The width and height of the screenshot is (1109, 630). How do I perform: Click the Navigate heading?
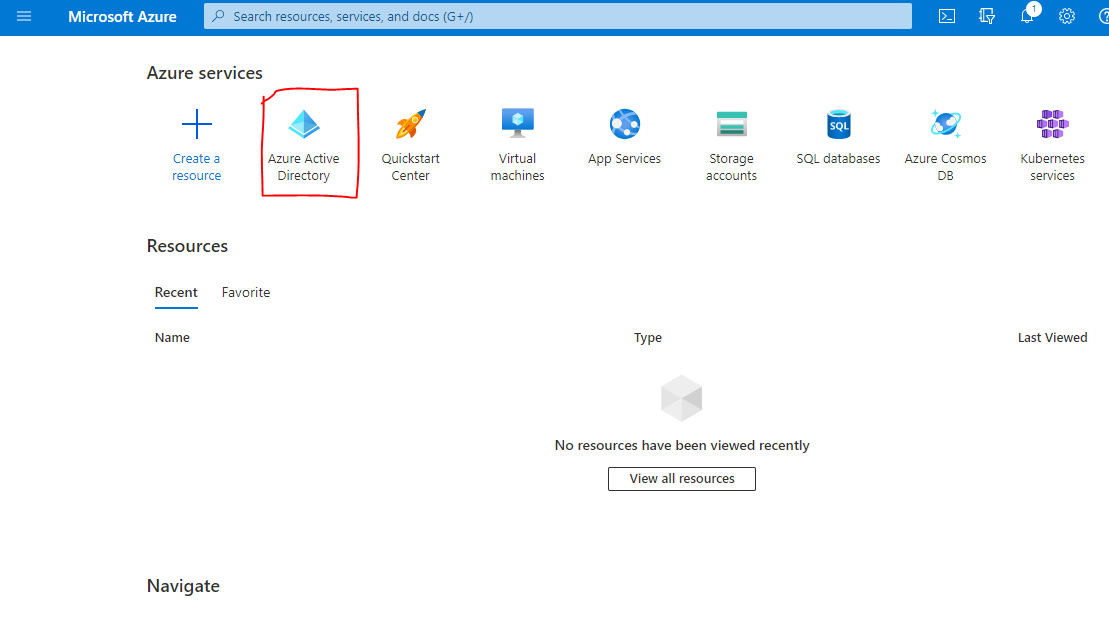click(183, 586)
